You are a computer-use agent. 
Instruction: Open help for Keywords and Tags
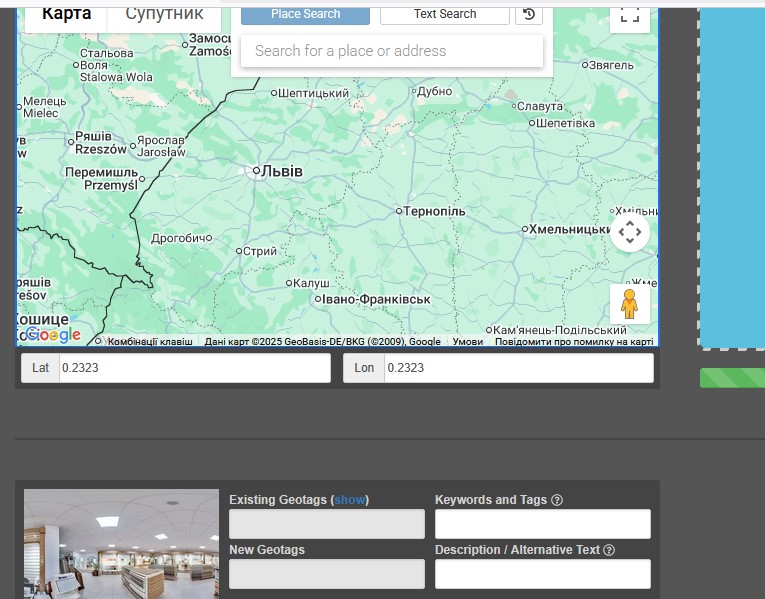tap(557, 500)
